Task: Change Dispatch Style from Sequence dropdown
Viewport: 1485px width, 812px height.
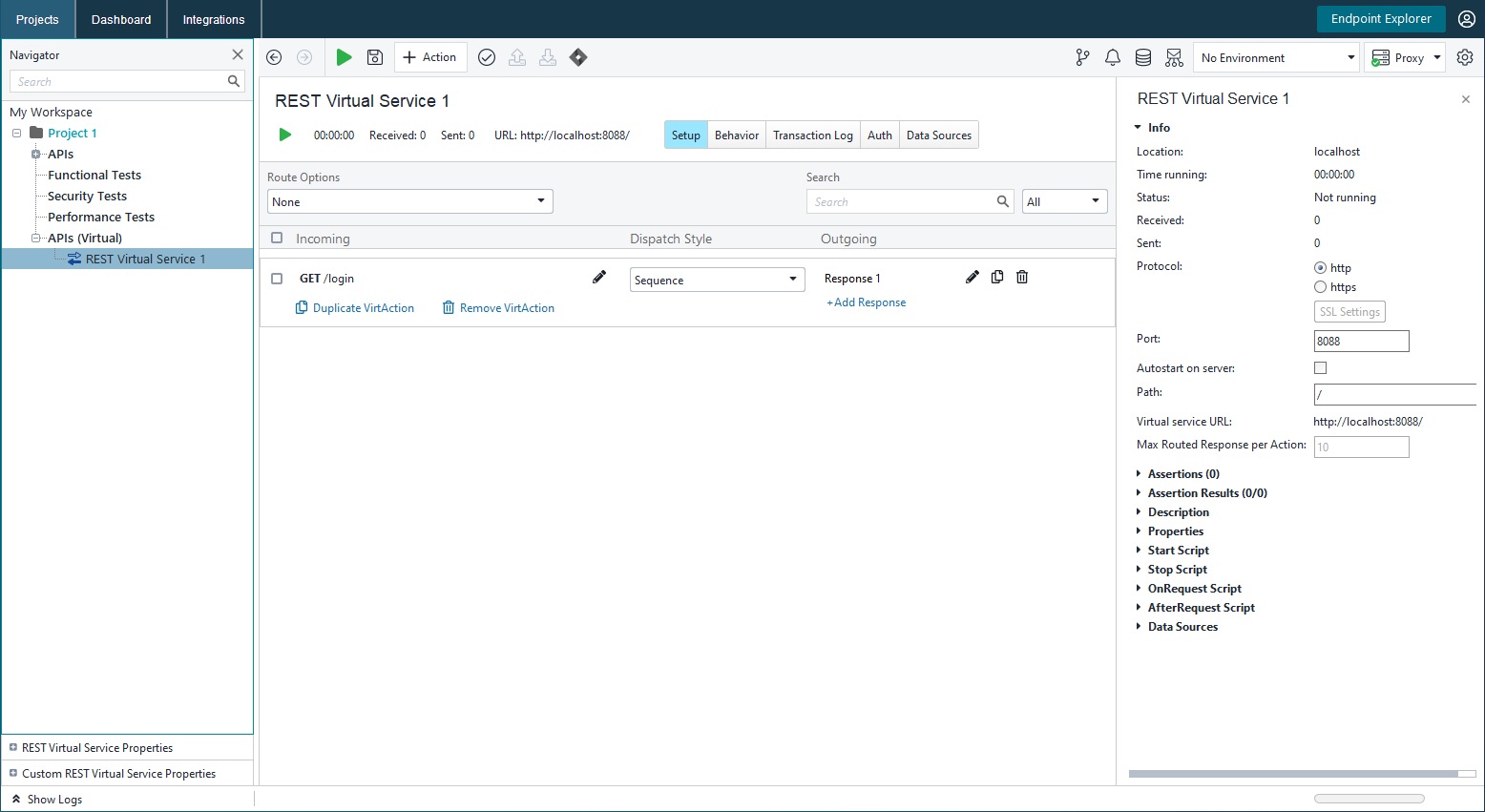Action: point(717,279)
